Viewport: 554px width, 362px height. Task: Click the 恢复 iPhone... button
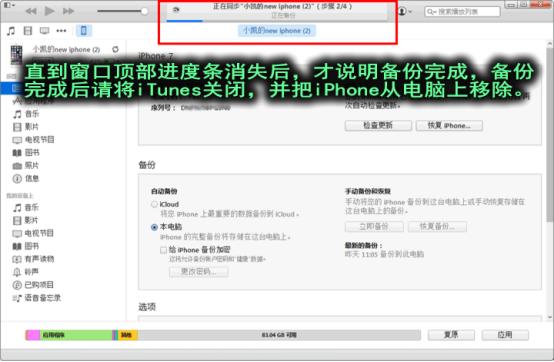(x=449, y=125)
